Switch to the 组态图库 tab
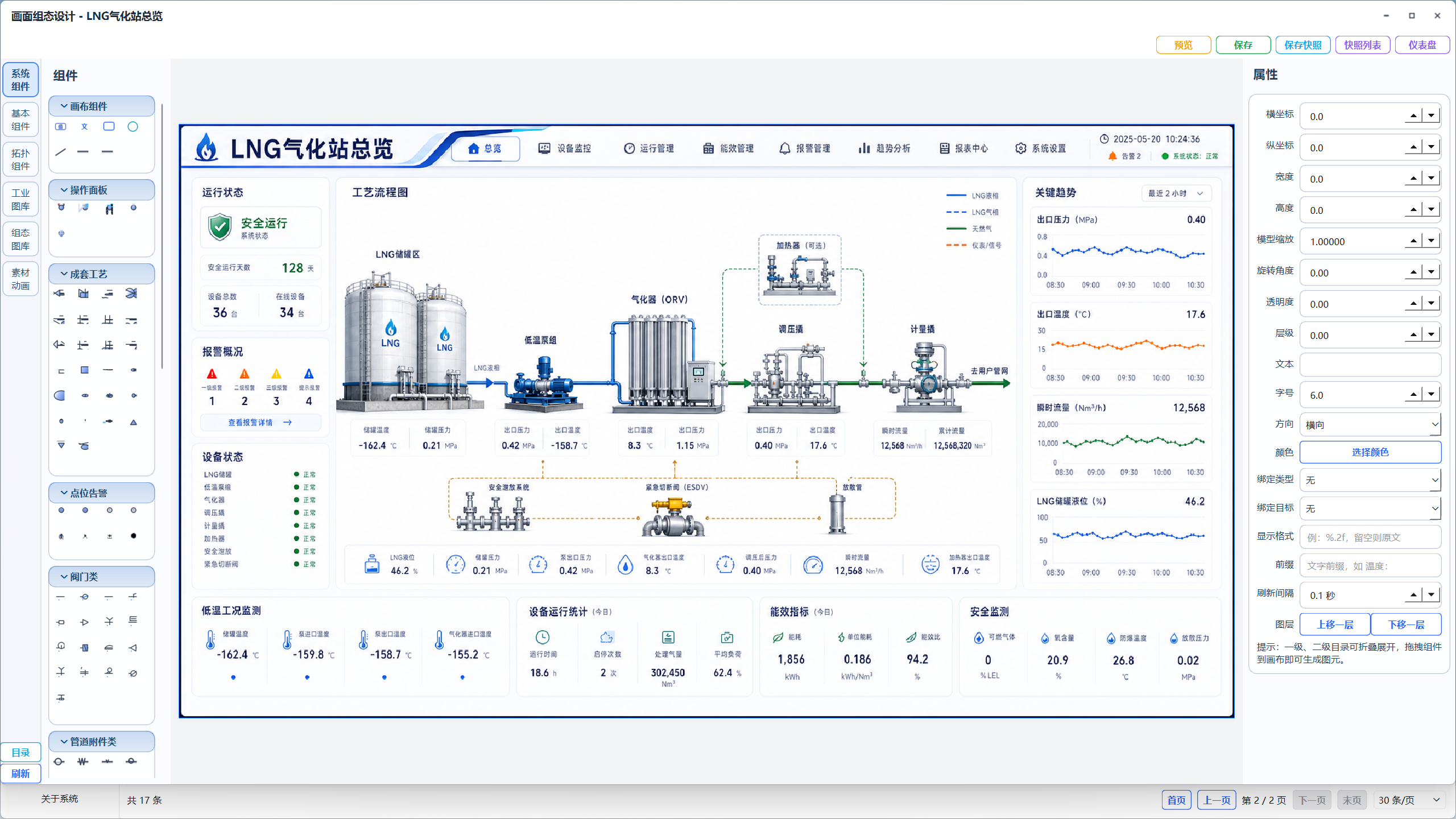 click(20, 239)
